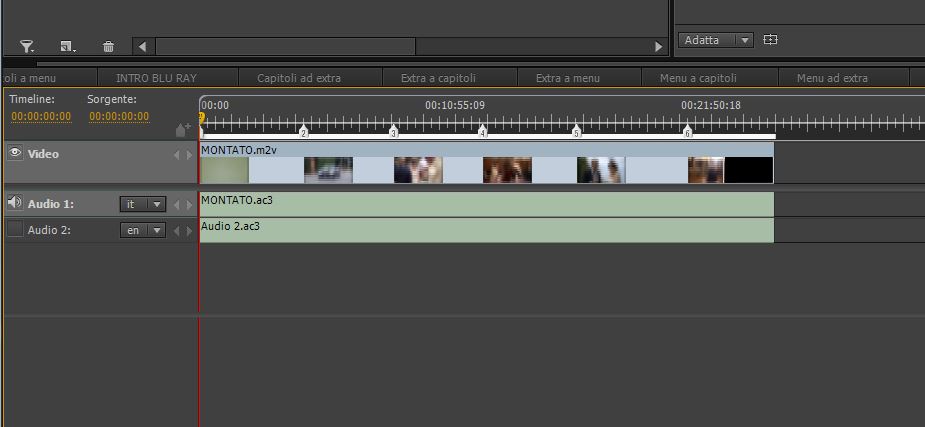Viewport: 925px width, 427px height.
Task: Click the horizontal scrollbar in top panel
Action: (286, 47)
